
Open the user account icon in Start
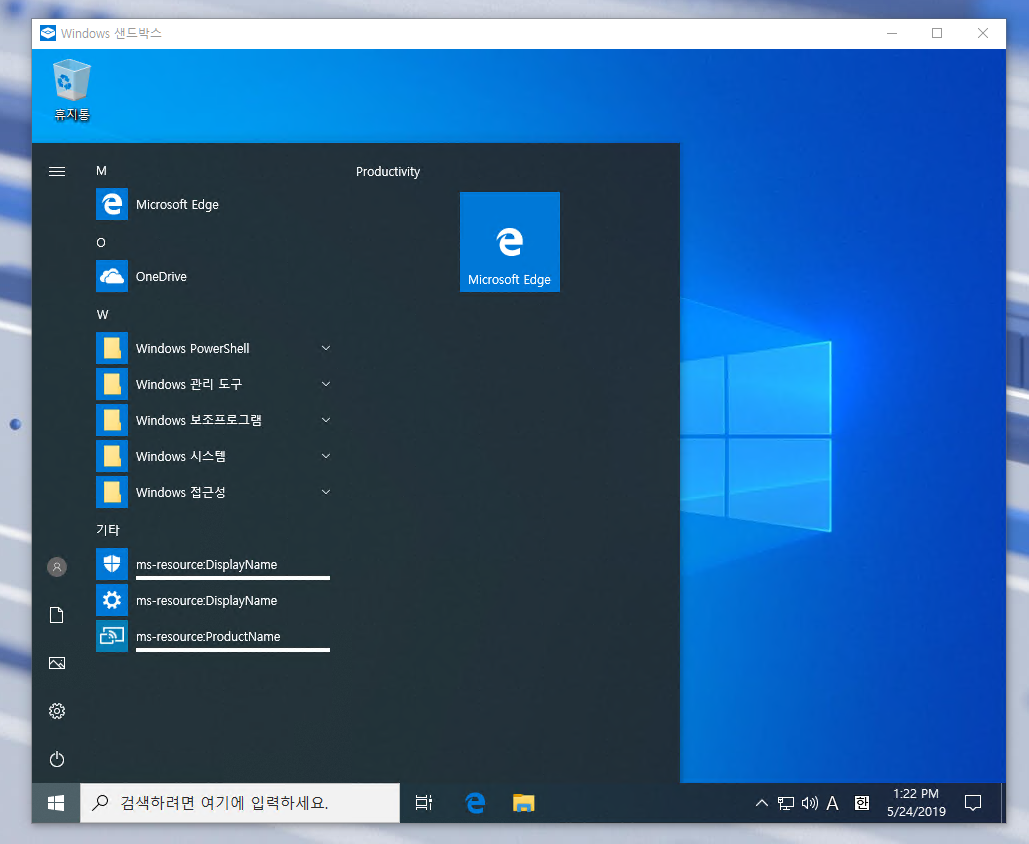(57, 567)
